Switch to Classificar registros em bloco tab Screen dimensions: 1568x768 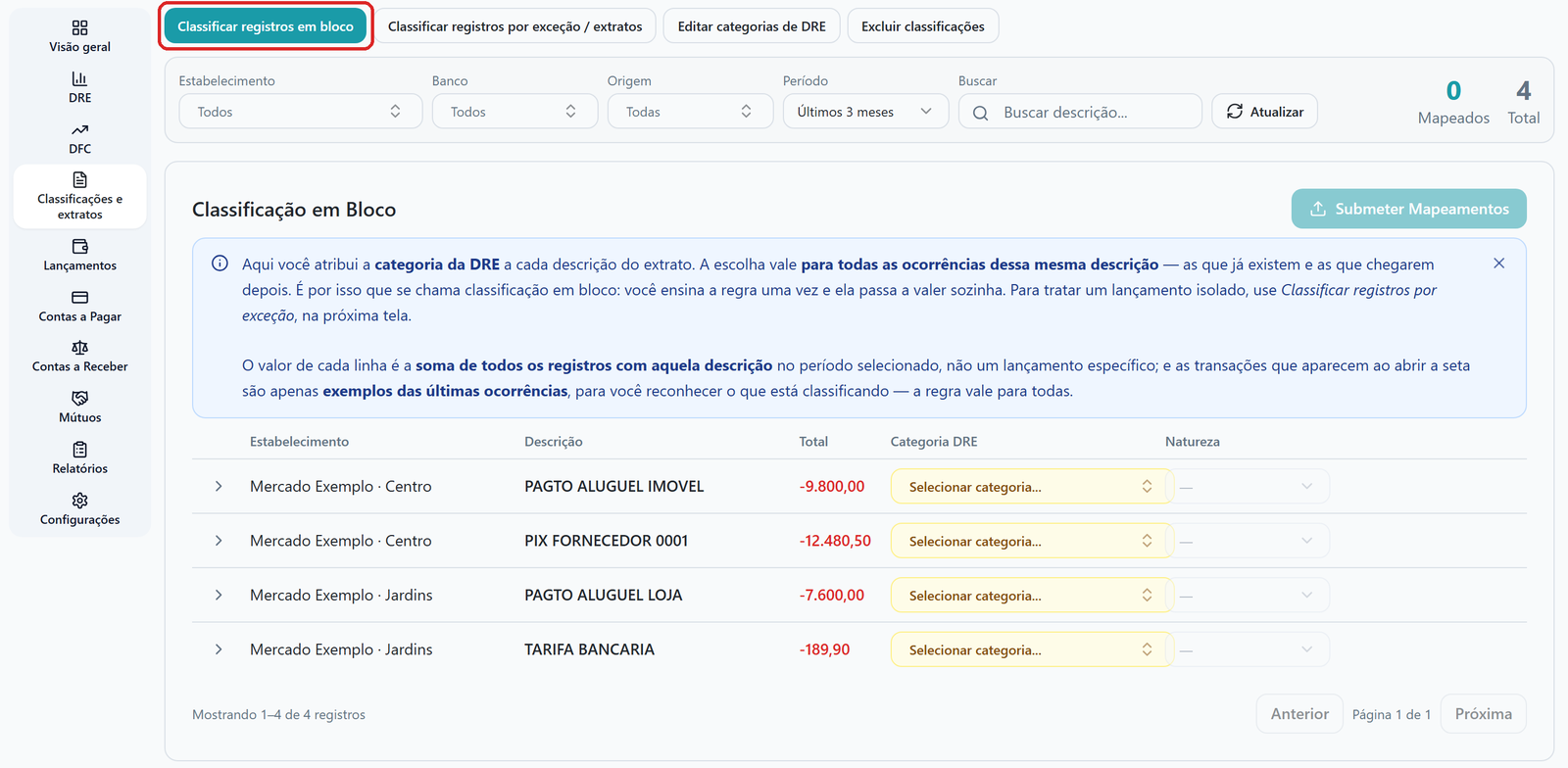tap(266, 26)
